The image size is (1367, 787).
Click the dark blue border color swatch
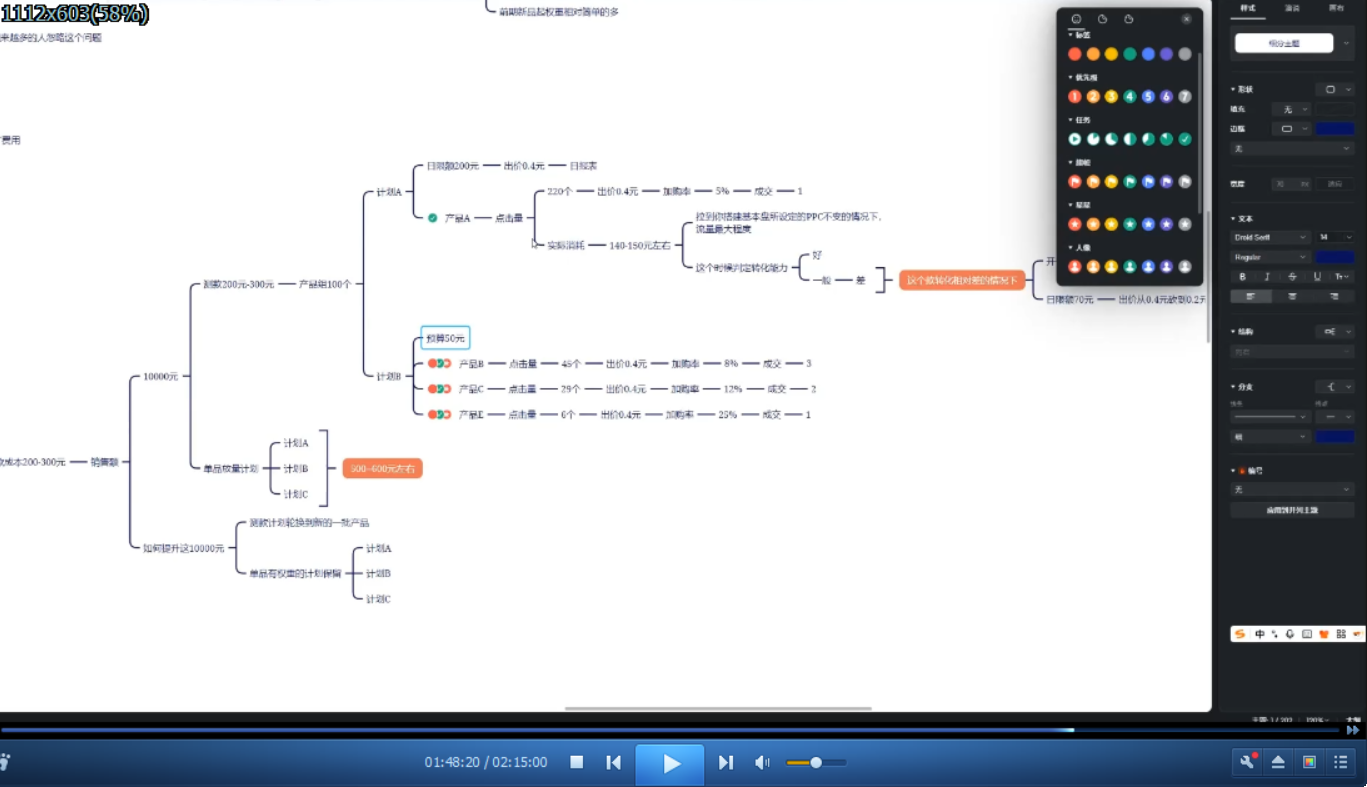tap(1334, 129)
